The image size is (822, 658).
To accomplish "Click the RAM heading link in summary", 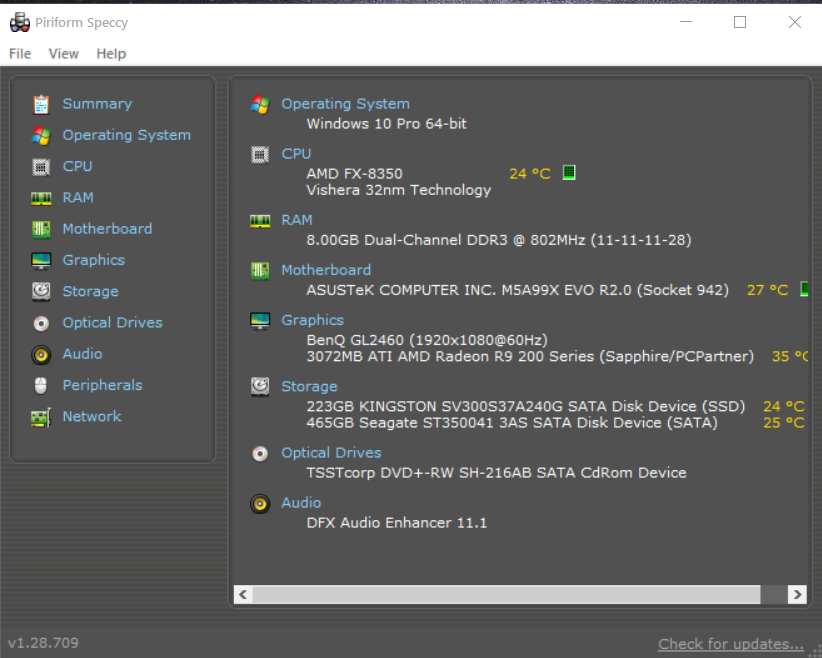I will pos(297,220).
